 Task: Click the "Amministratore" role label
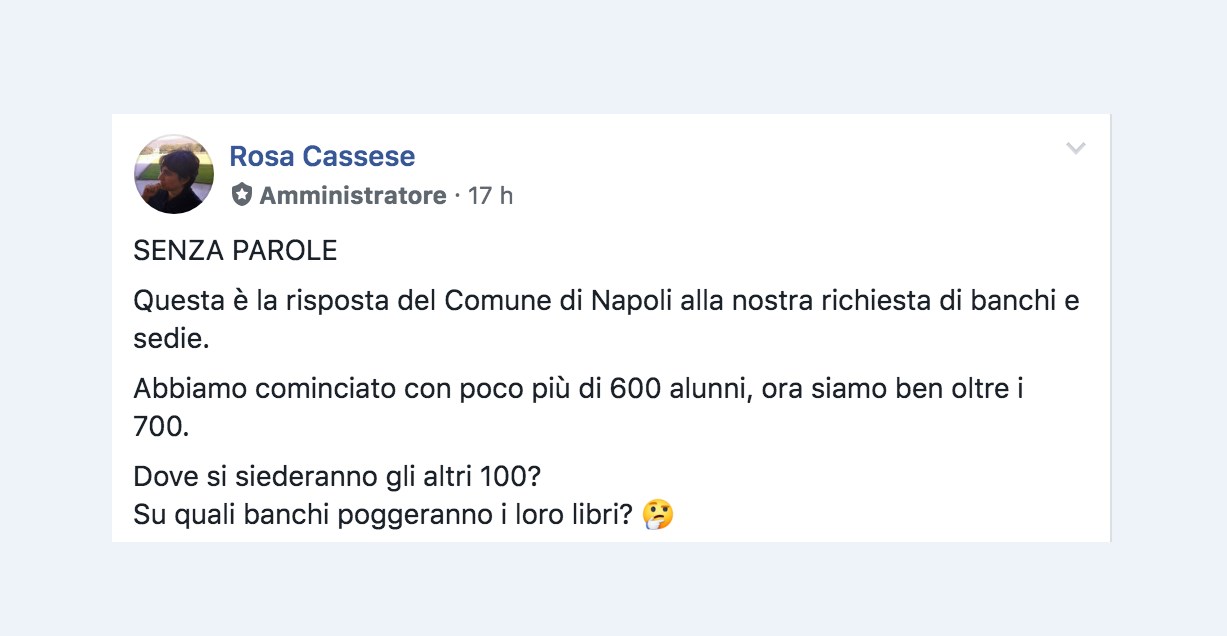coord(352,195)
